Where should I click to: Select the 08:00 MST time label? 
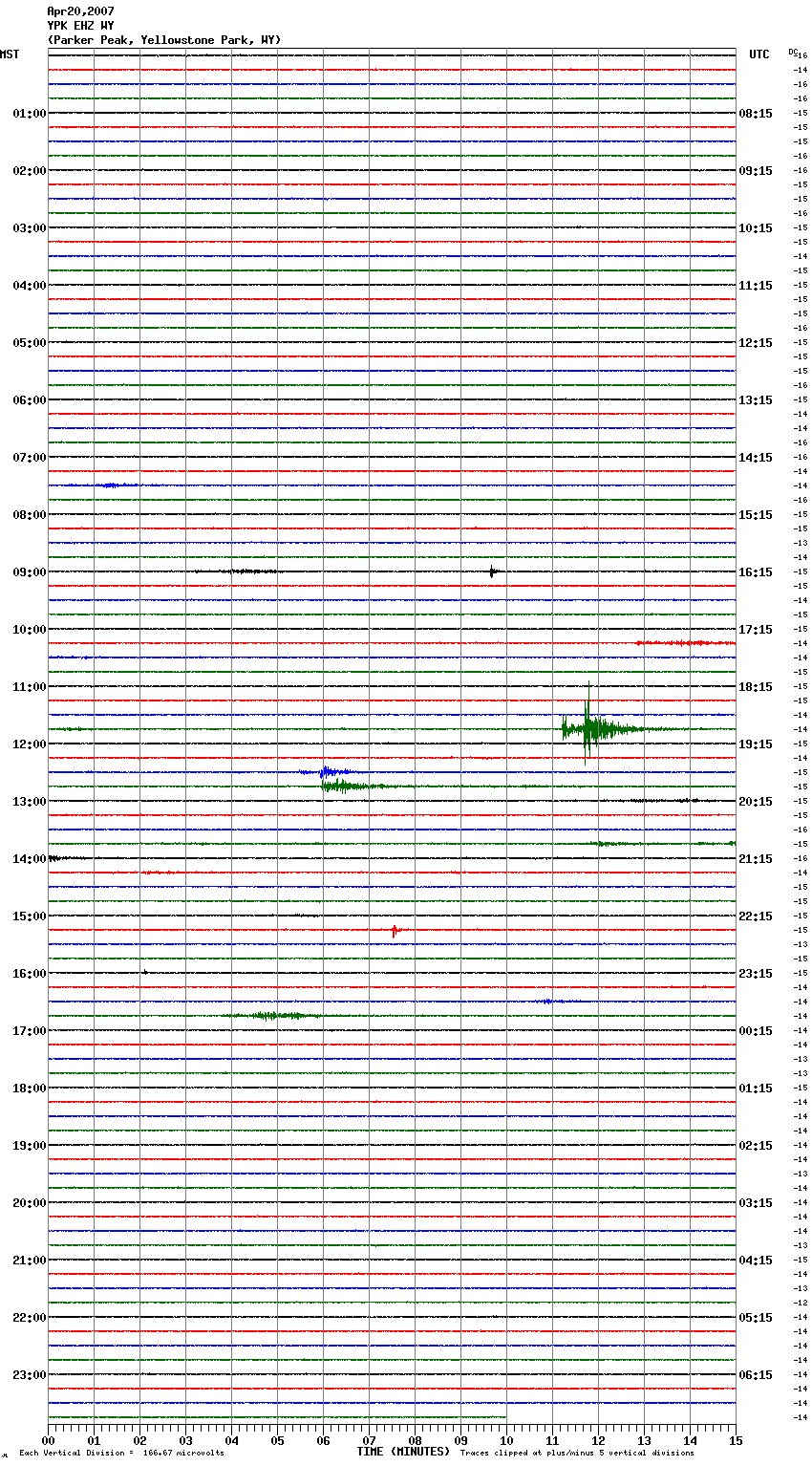point(29,515)
